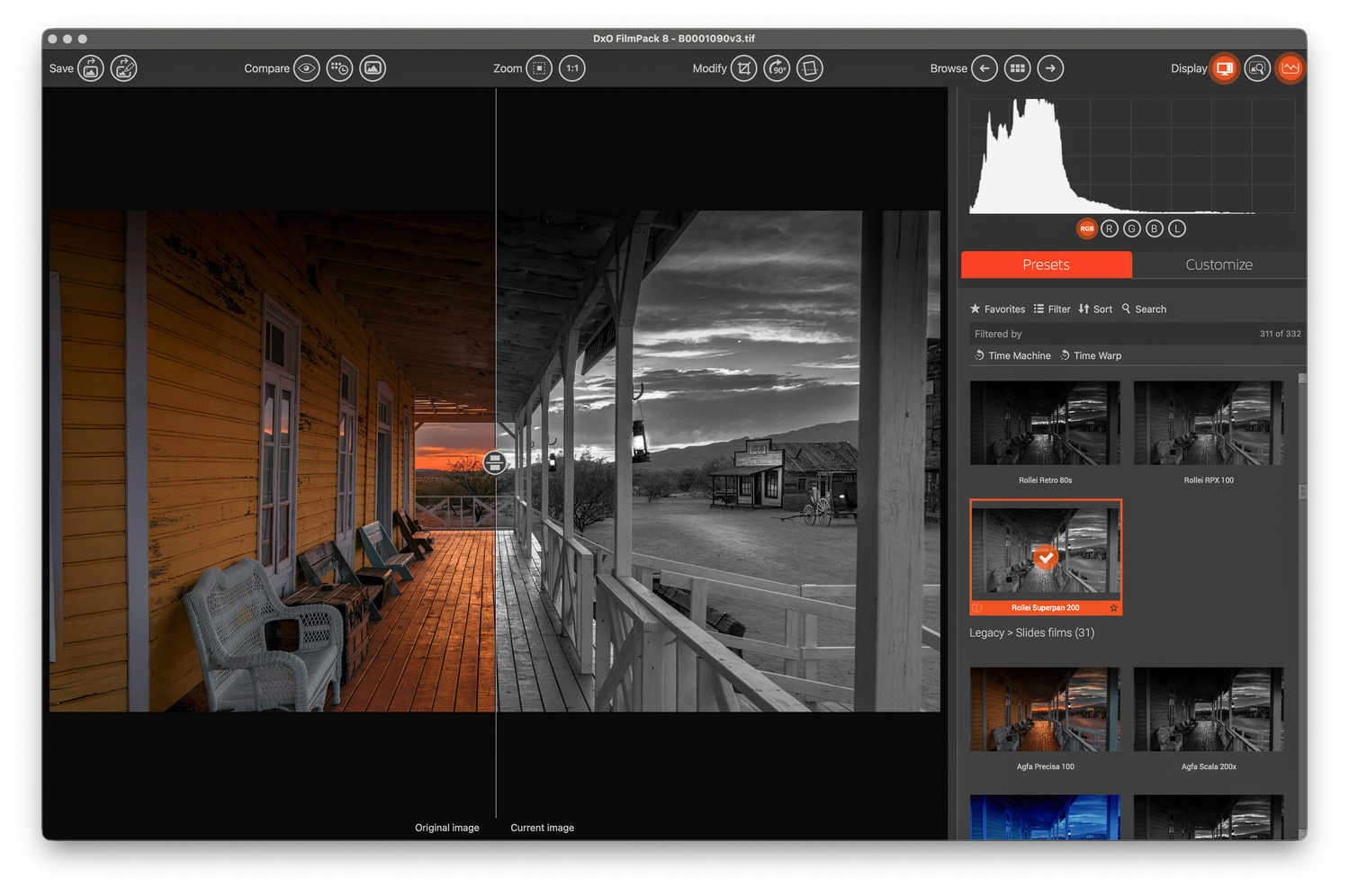The height and width of the screenshot is (896, 1349).
Task: Toggle the histogram display button
Action: point(1291,68)
